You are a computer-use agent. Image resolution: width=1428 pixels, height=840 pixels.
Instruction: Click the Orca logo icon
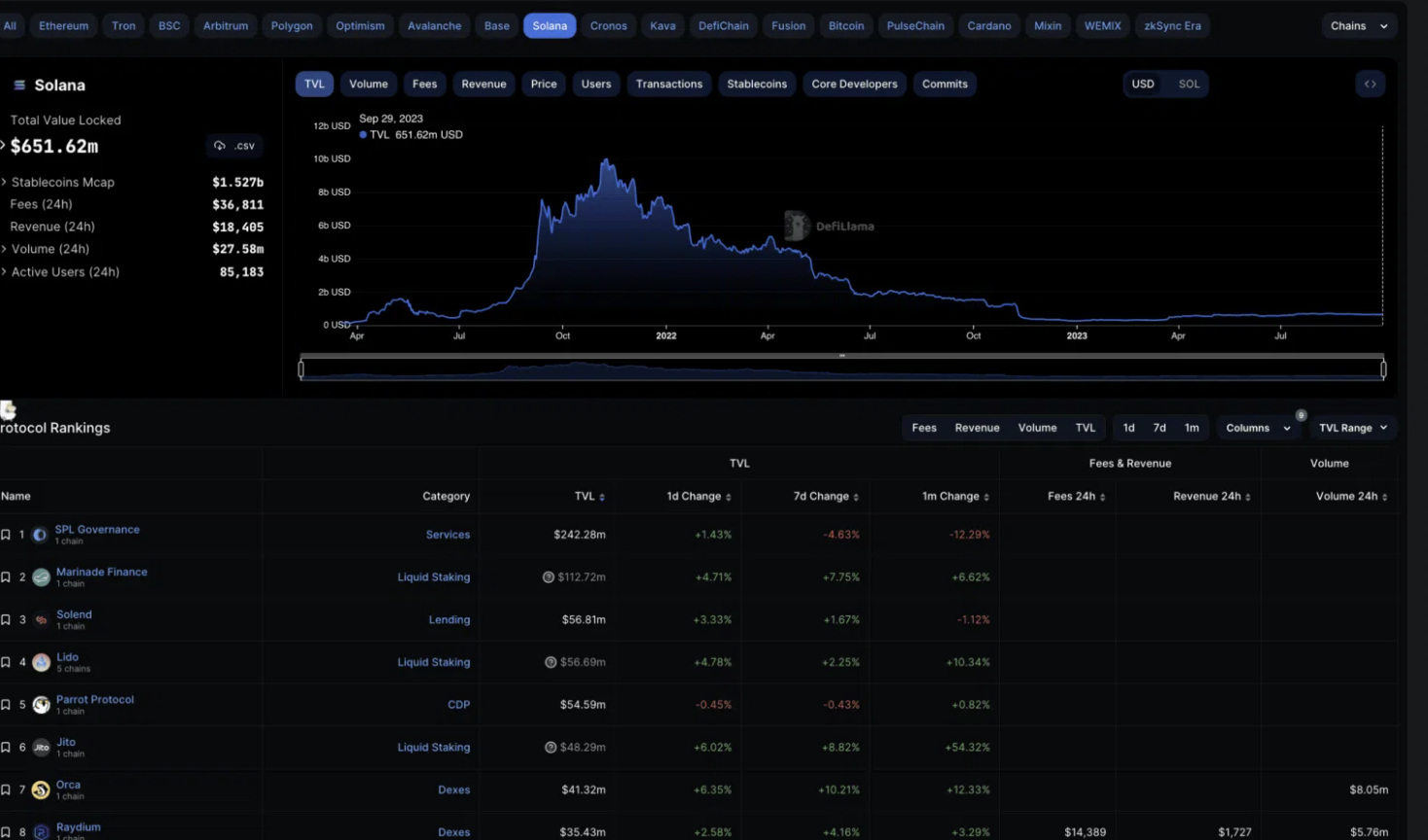point(41,790)
